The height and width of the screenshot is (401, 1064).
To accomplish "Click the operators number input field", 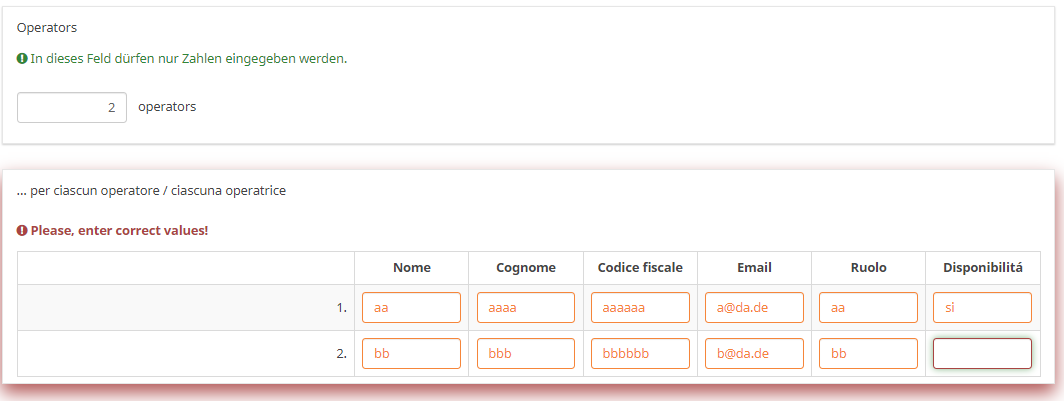I will 72,107.
